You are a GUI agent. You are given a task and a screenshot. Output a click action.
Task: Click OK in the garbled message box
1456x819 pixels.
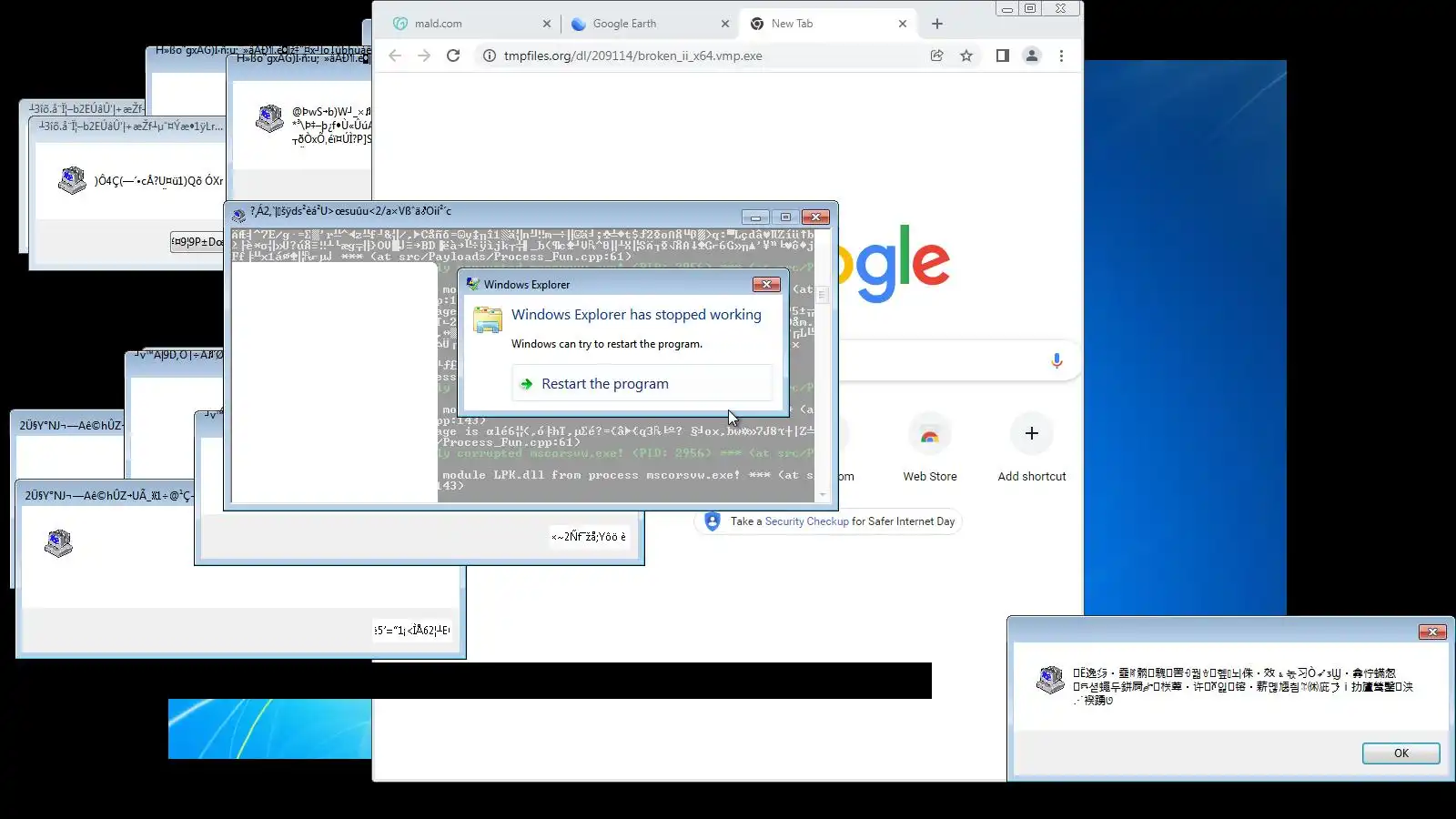(1400, 753)
